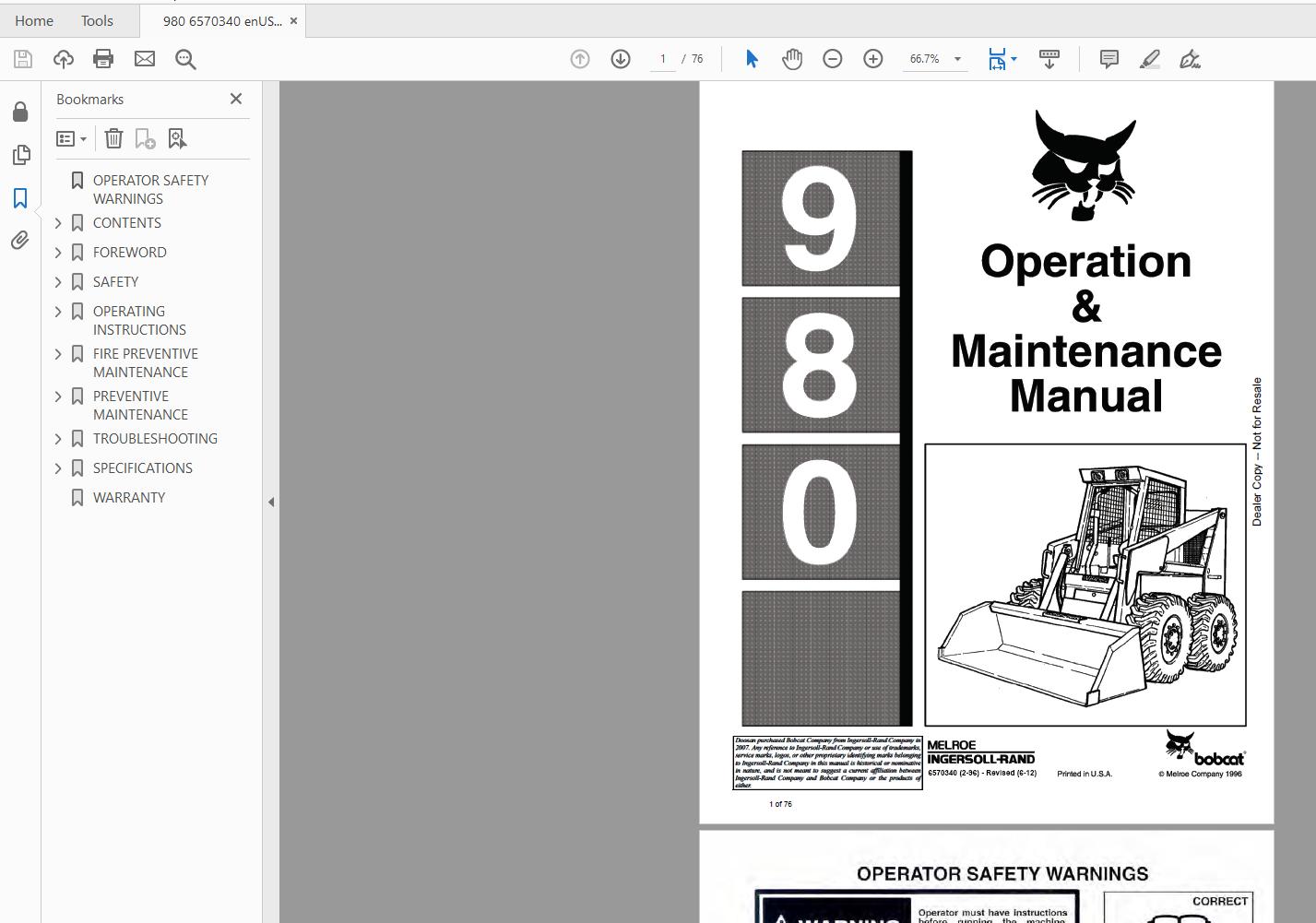Expand the SAFETY bookmark
The height and width of the screenshot is (923, 1316).
click(x=58, y=282)
